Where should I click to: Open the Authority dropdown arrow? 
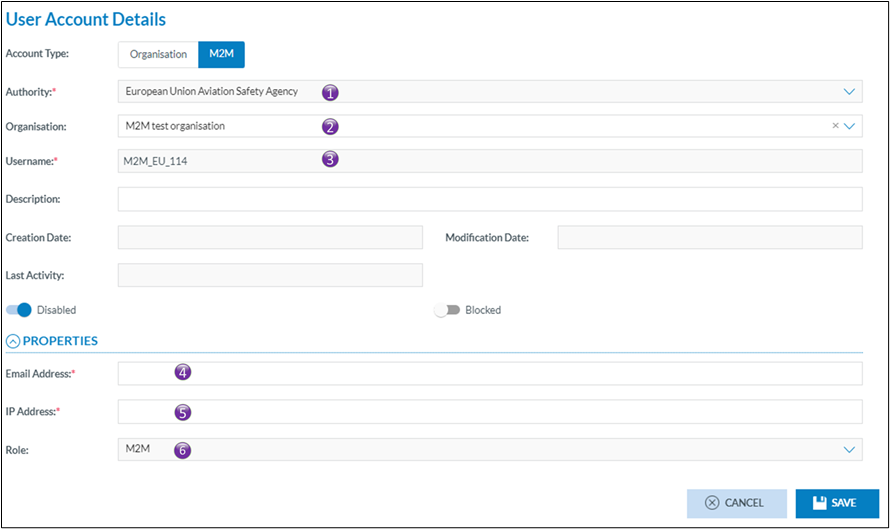[850, 92]
